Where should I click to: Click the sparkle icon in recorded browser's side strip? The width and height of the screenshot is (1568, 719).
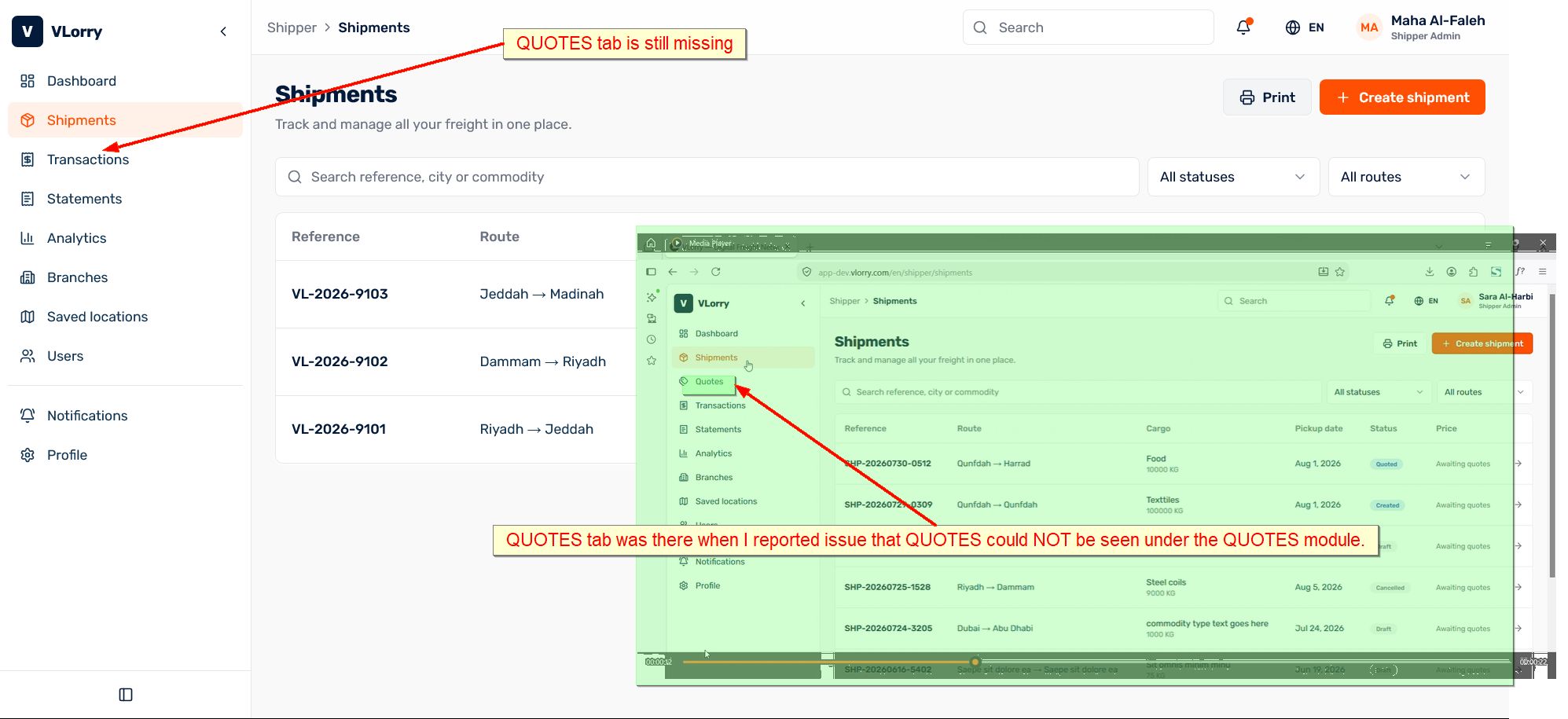(x=652, y=297)
